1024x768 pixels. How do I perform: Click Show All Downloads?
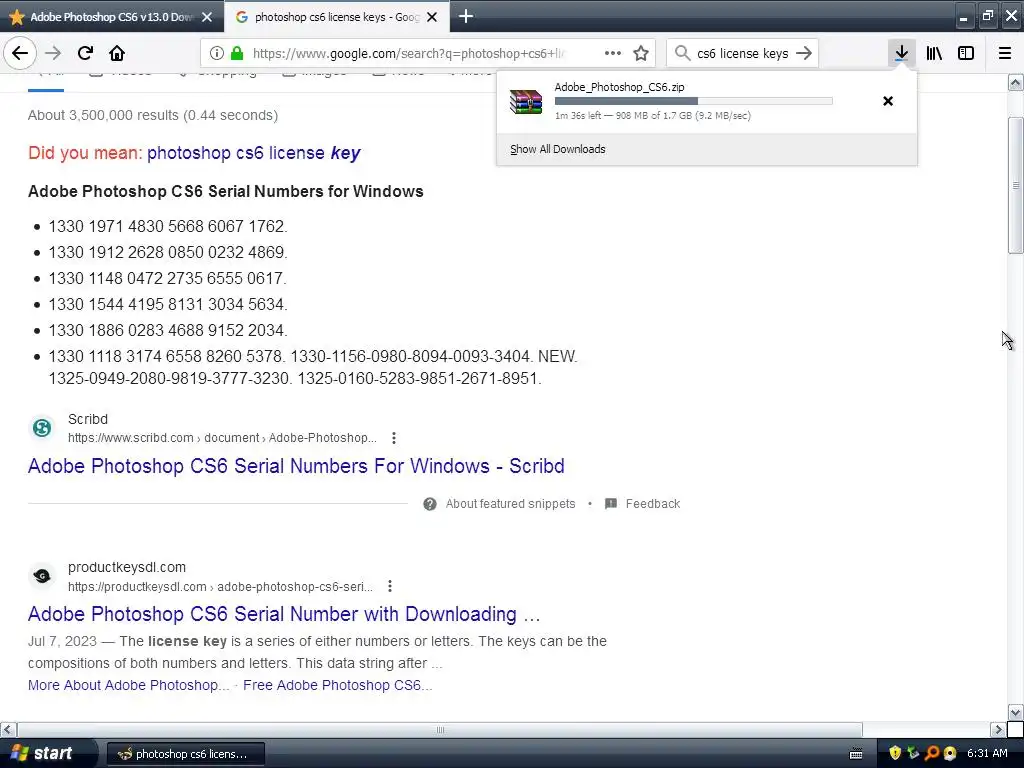tap(558, 149)
